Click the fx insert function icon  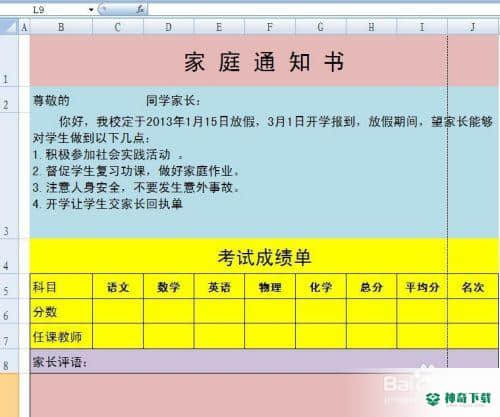pyautogui.click(x=140, y=10)
